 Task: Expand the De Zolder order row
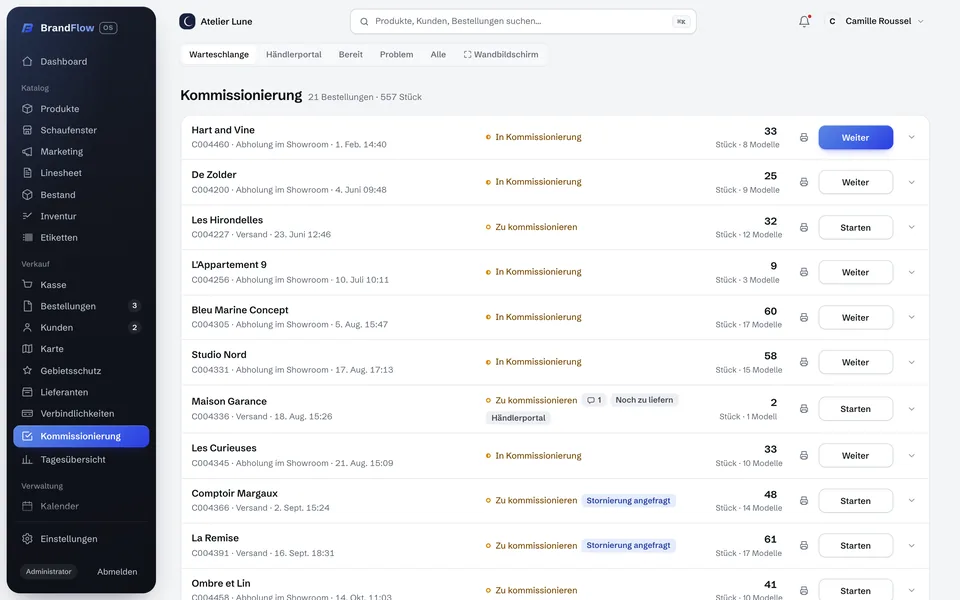click(x=912, y=182)
